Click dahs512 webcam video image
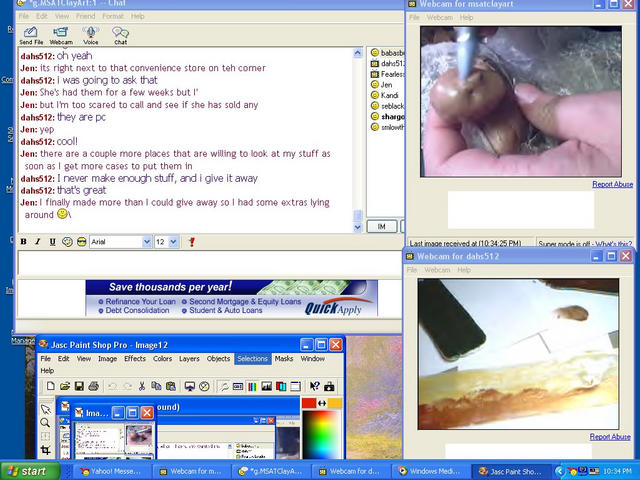The image size is (640, 480). pos(518,354)
